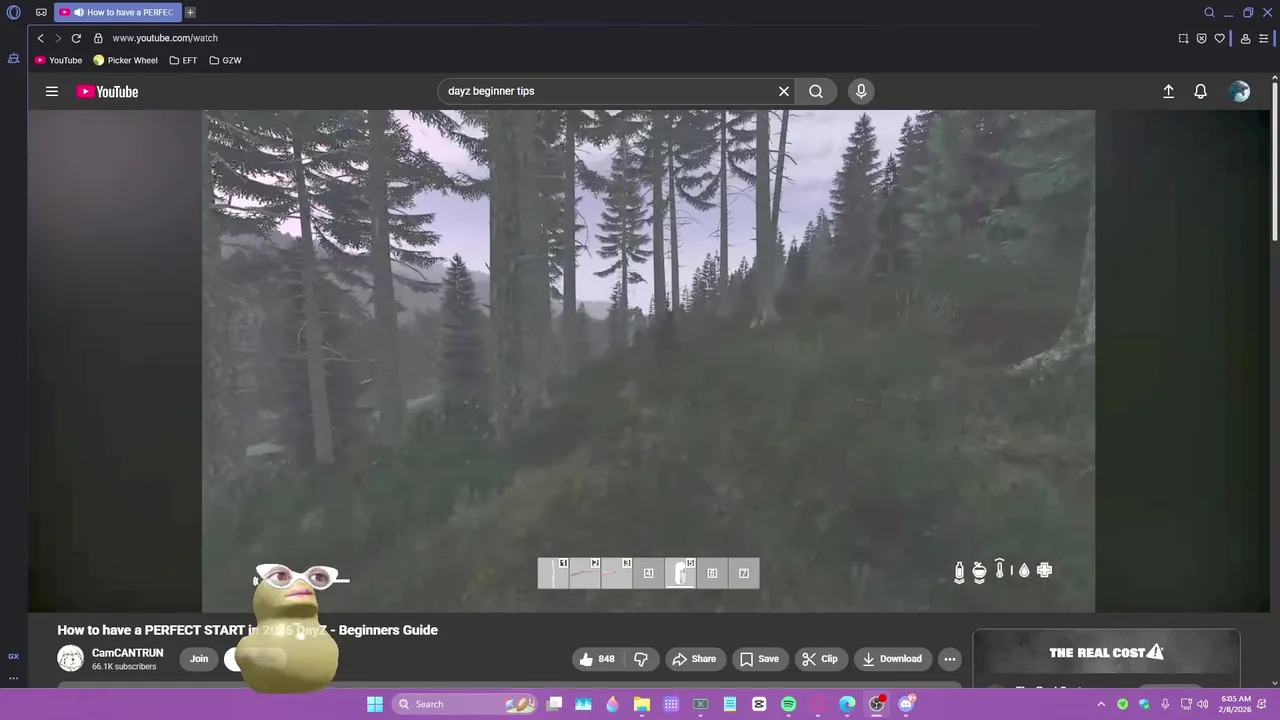Like the video with 848 likes
This screenshot has width=1280, height=720.
[x=597, y=659]
